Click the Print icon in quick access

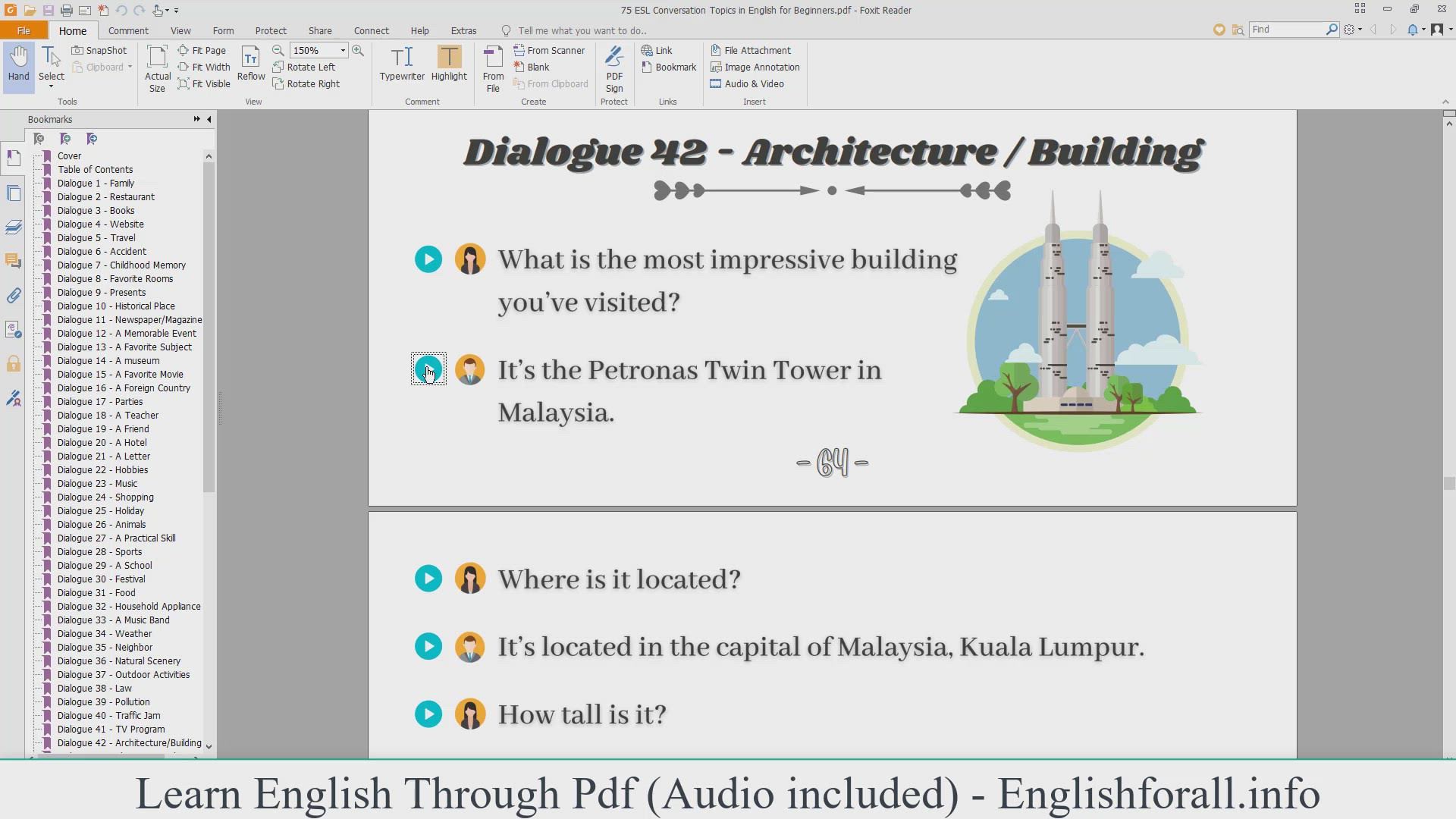pos(66,11)
